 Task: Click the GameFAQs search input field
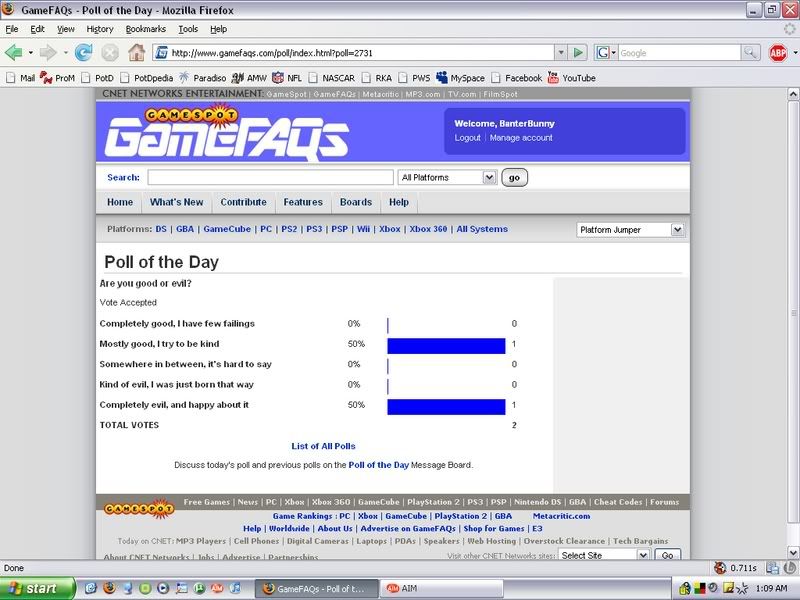coord(270,178)
